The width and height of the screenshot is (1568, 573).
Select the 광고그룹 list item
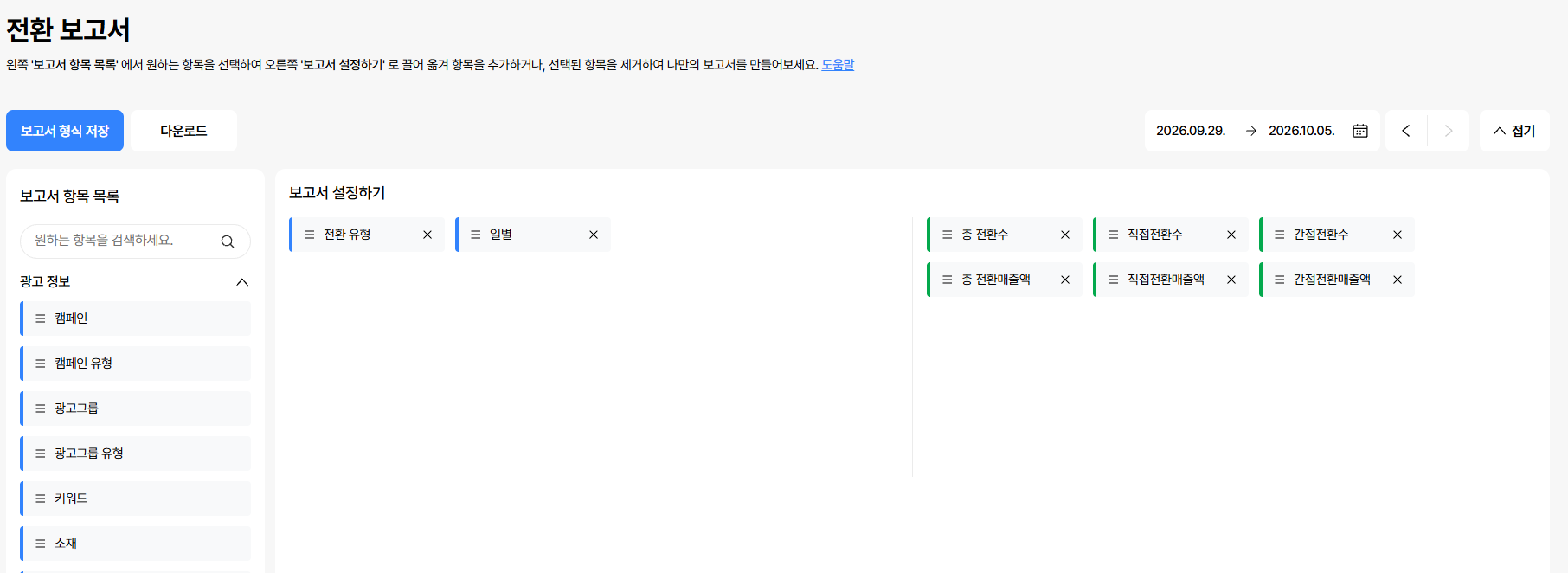(135, 409)
